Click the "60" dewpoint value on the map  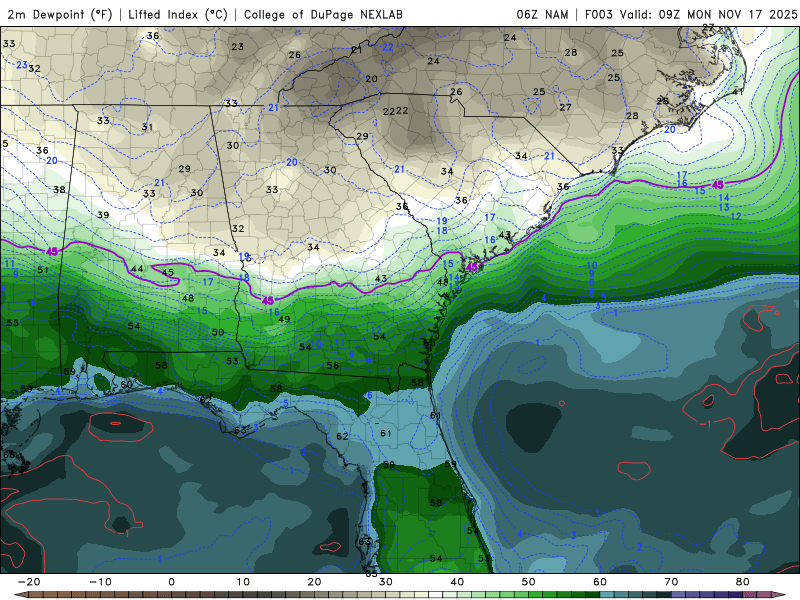(x=126, y=384)
